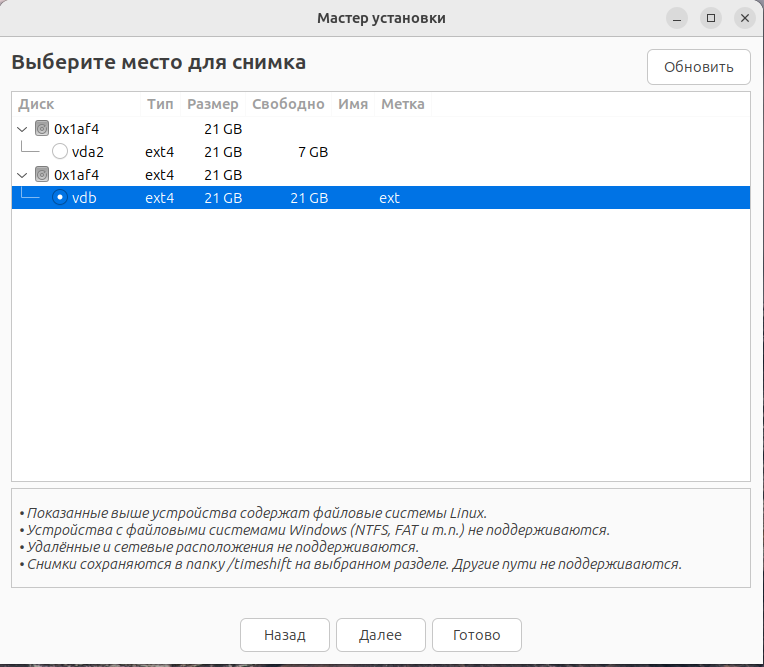Sort by the Имя column header
The height and width of the screenshot is (667, 764).
pos(353,104)
